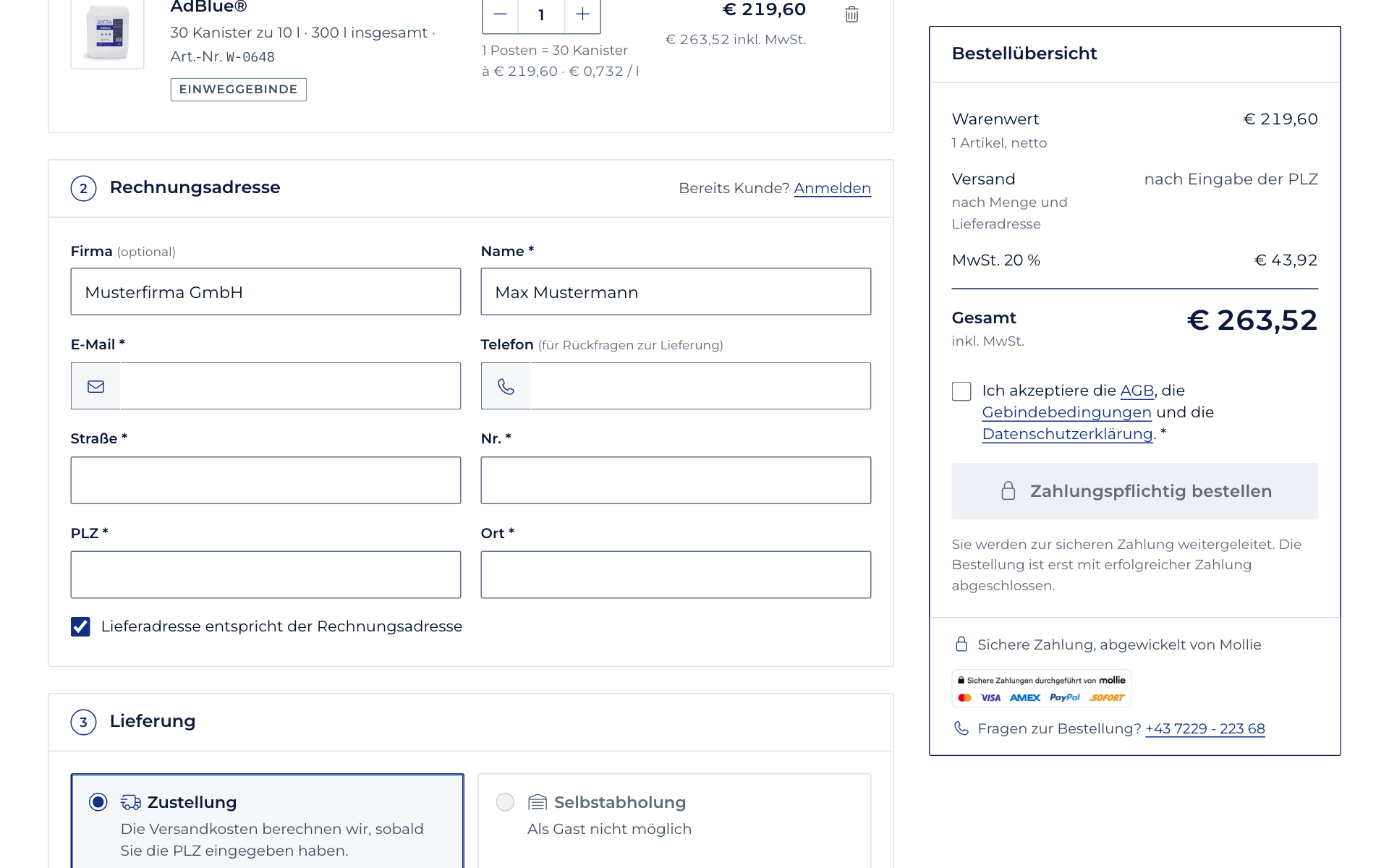Image resolution: width=1389 pixels, height=868 pixels.
Task: Click the MwSt. 20 % line
Action: pos(1134,260)
